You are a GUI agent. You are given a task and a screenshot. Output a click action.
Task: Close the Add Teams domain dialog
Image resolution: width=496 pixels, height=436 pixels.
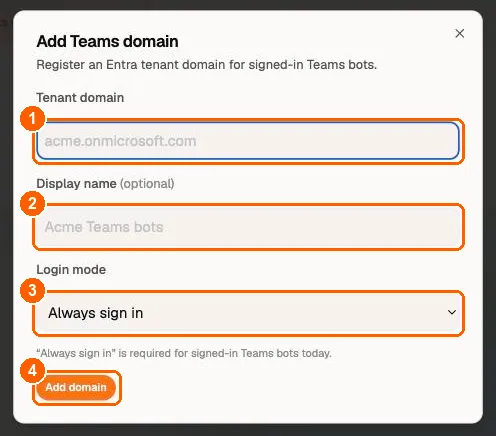[460, 33]
